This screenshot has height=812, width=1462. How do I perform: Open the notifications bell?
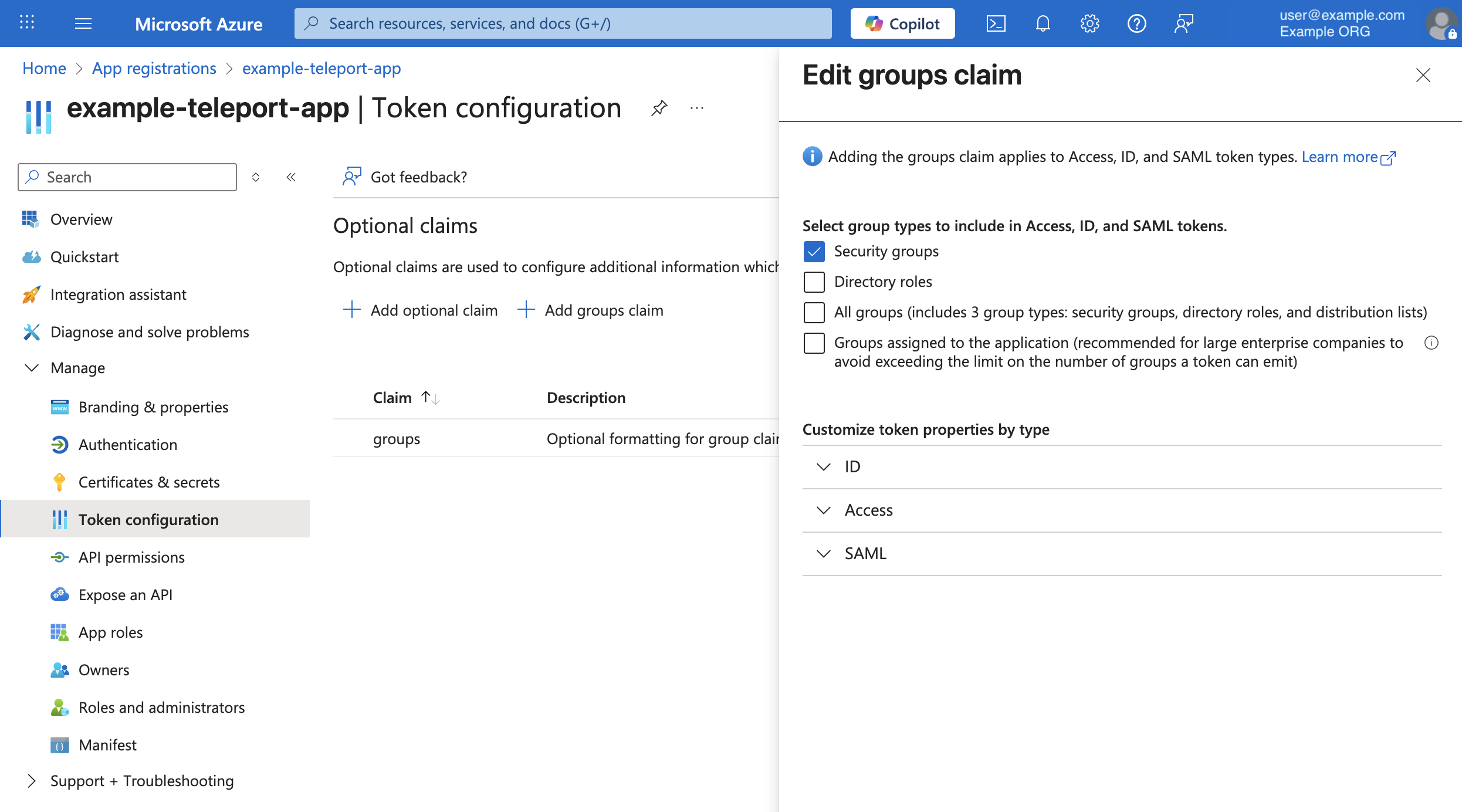point(1043,23)
